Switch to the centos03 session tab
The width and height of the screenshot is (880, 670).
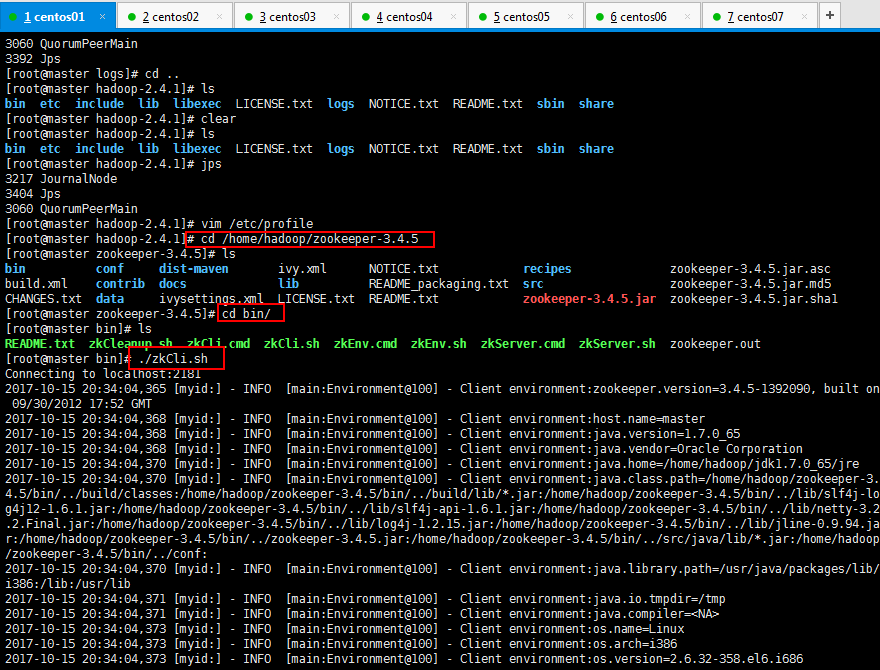(287, 17)
